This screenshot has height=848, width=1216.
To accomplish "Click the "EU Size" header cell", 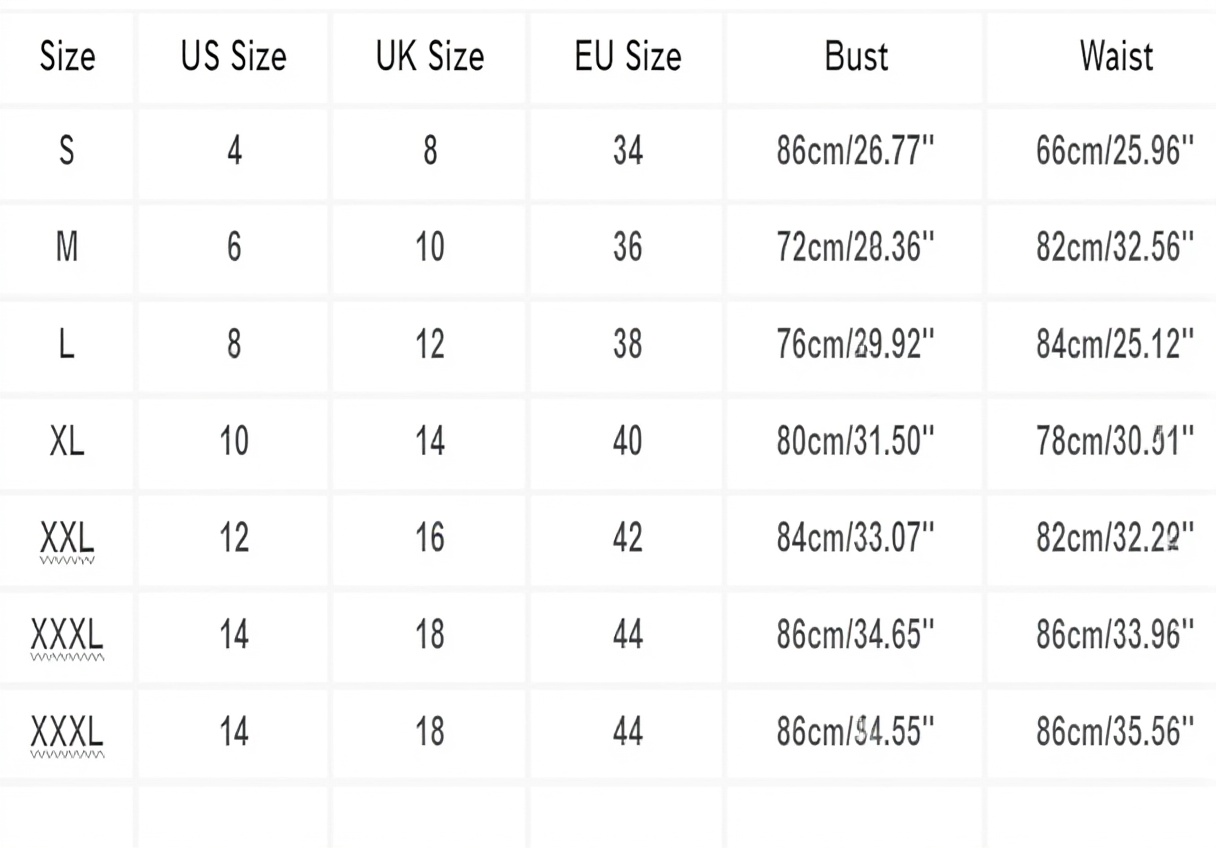I will pos(628,57).
